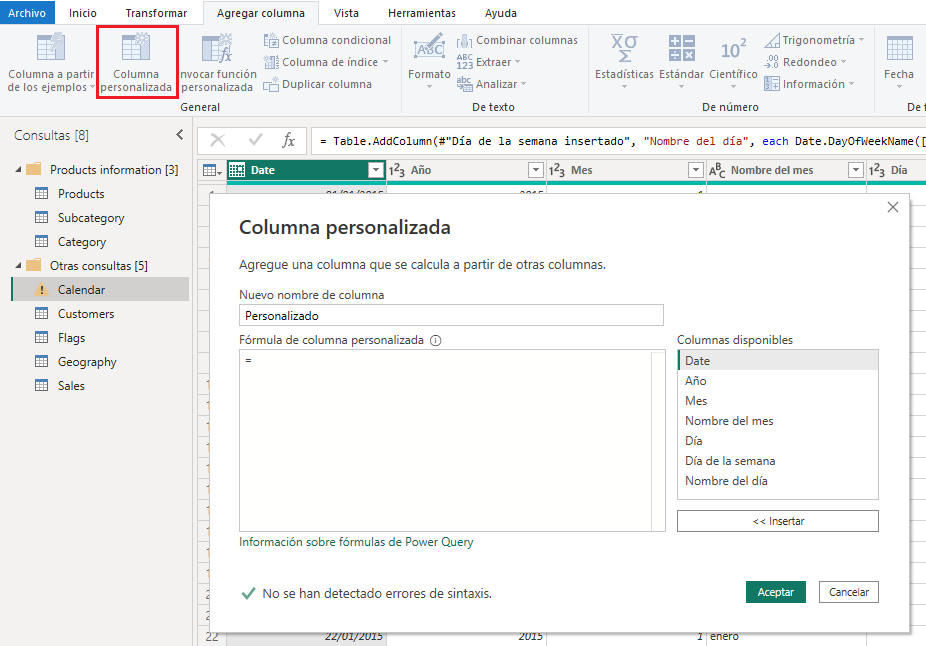Click the Nuevo nombre de columna field
The height and width of the screenshot is (646, 926).
451,315
